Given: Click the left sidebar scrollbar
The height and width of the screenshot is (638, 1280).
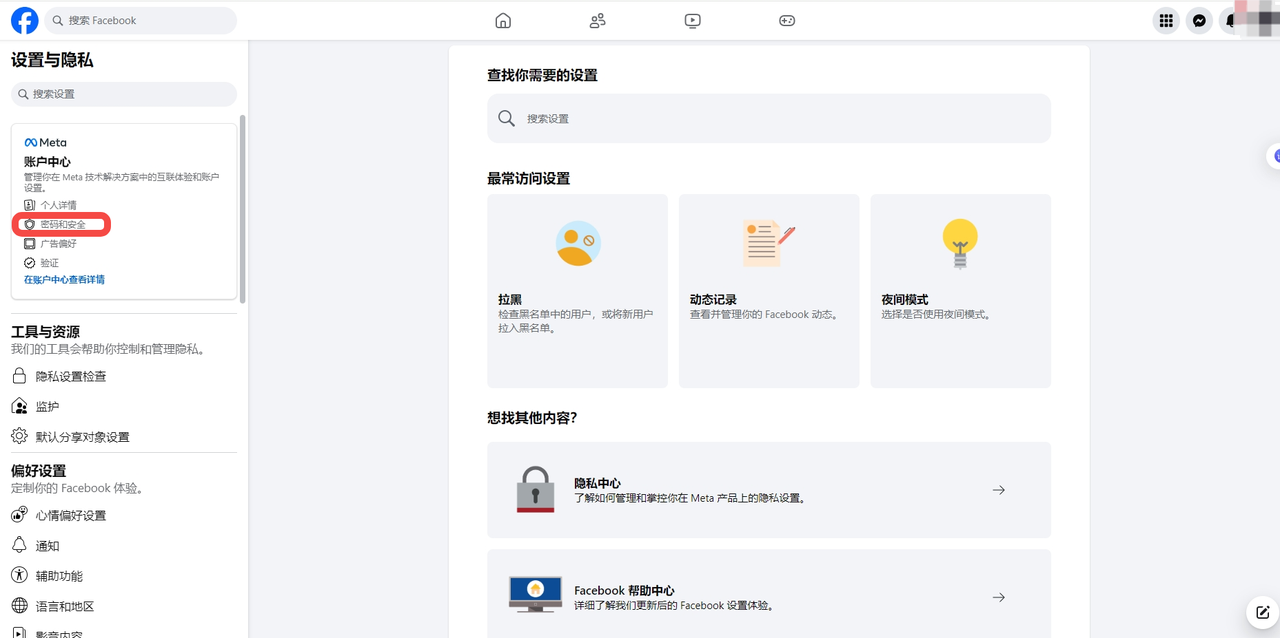Looking at the screenshot, I should coord(243,210).
